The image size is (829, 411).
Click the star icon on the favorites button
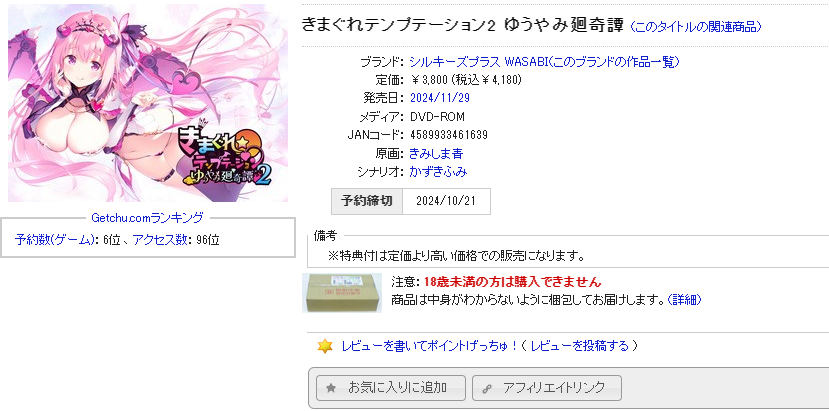(331, 388)
